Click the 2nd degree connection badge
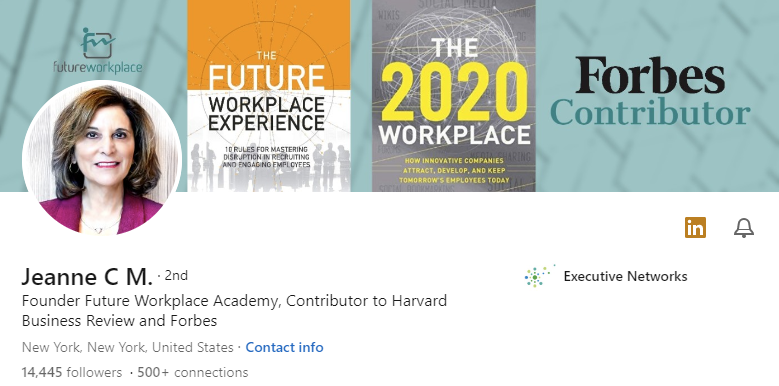Image resolution: width=779 pixels, height=386 pixels. 176,275
